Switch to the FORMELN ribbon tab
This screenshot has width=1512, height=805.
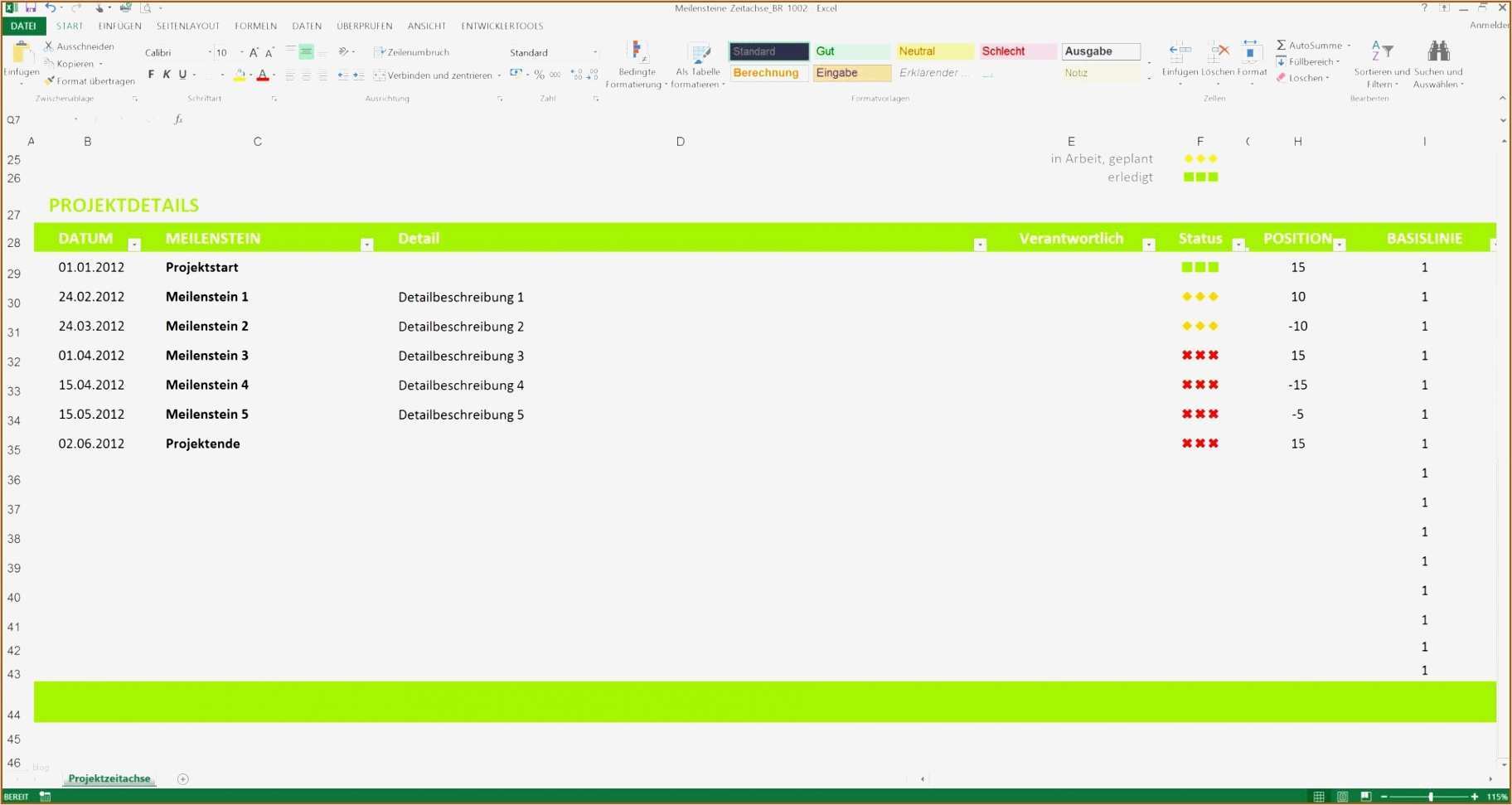(255, 26)
